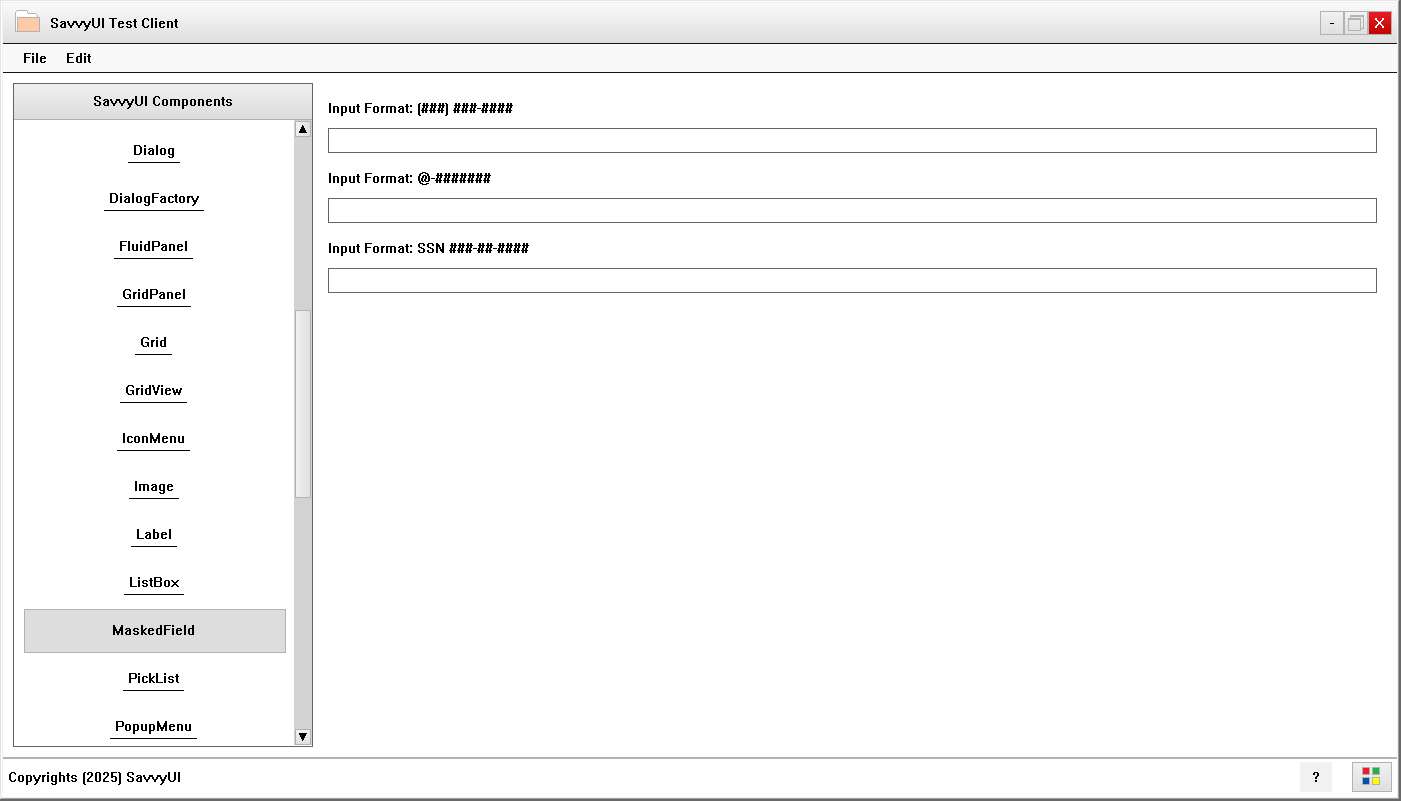The image size is (1401, 801).
Task: Select the GridView component
Action: click(x=153, y=390)
